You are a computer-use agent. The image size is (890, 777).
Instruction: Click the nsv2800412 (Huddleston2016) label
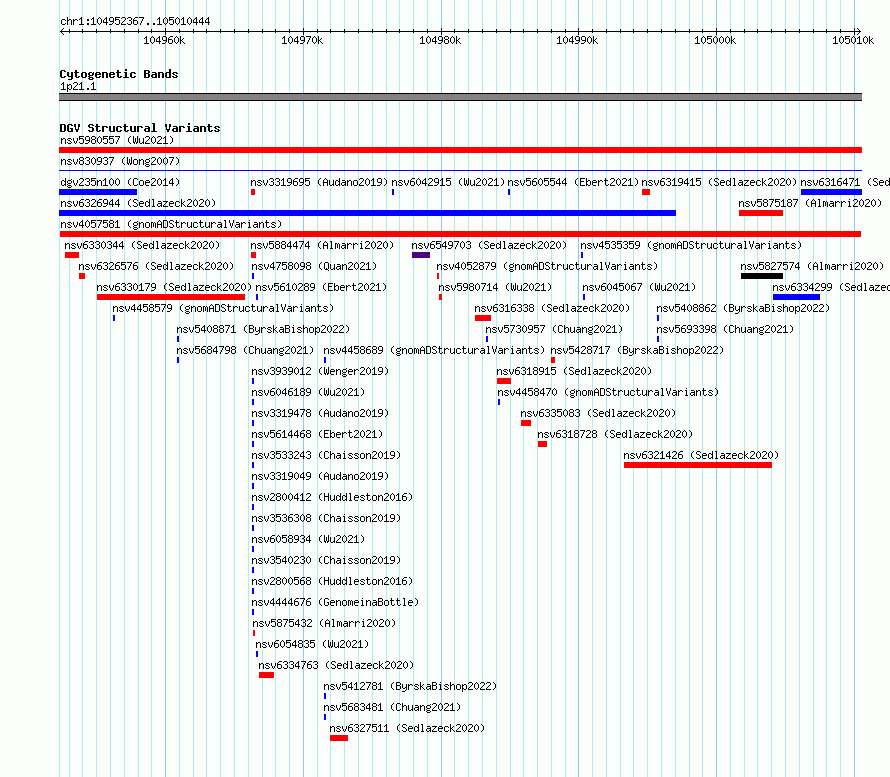pyautogui.click(x=332, y=497)
